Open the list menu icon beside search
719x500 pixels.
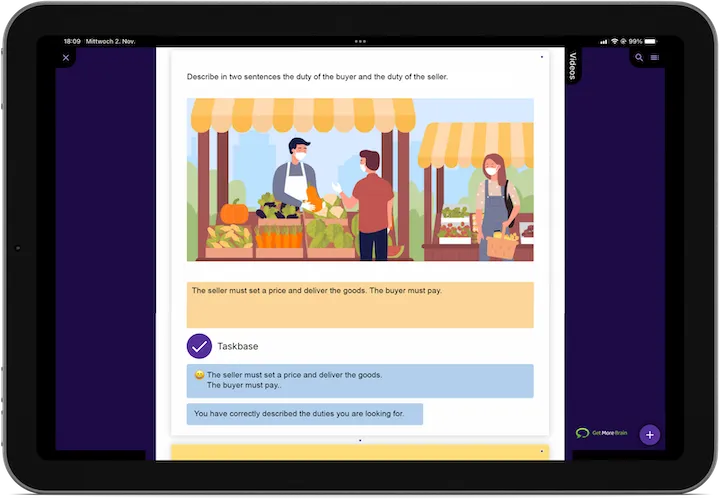pos(655,57)
